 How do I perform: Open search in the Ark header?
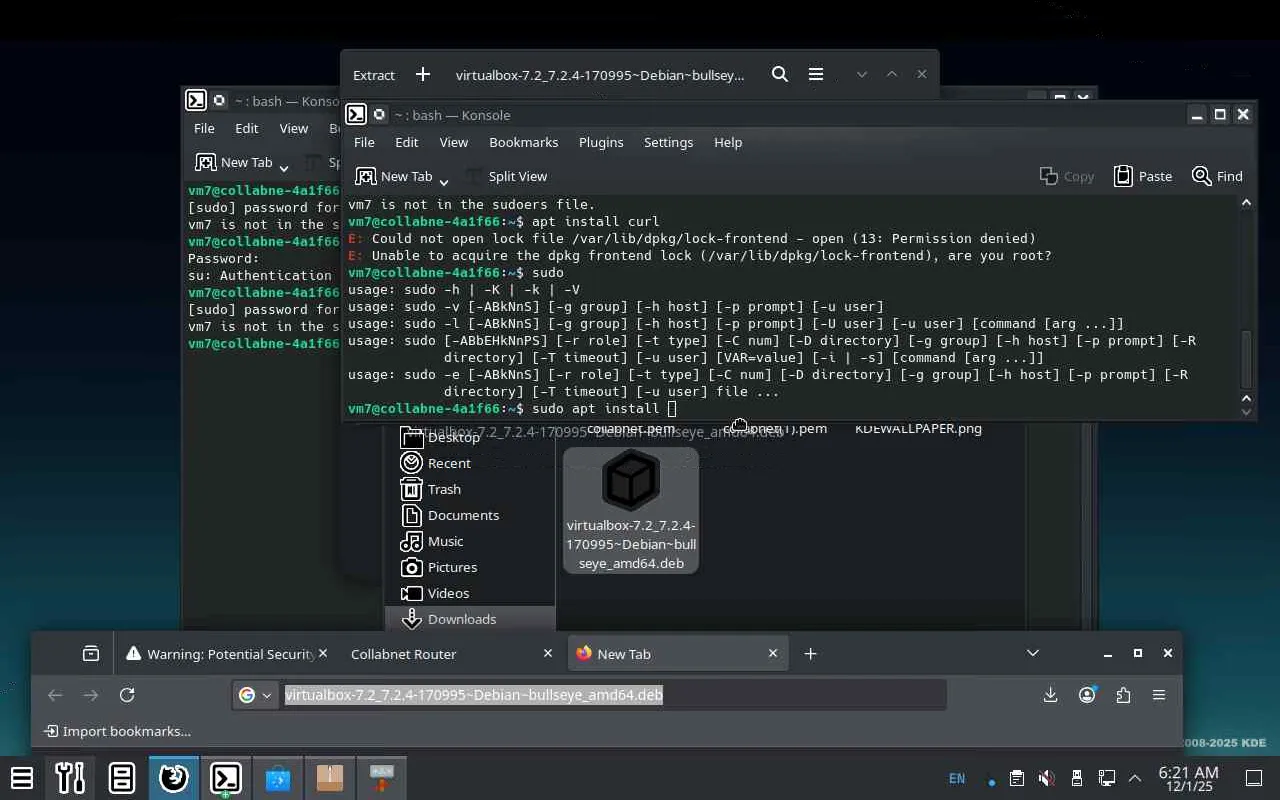pos(780,74)
